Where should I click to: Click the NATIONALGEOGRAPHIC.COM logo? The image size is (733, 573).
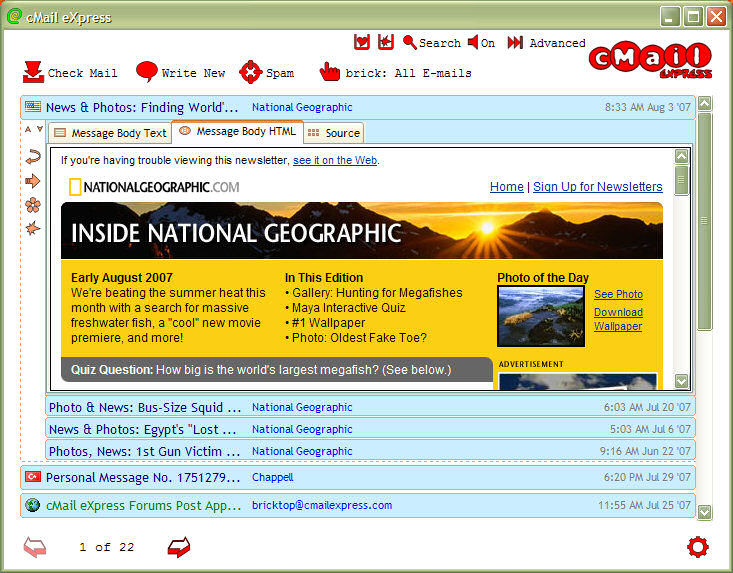click(154, 187)
